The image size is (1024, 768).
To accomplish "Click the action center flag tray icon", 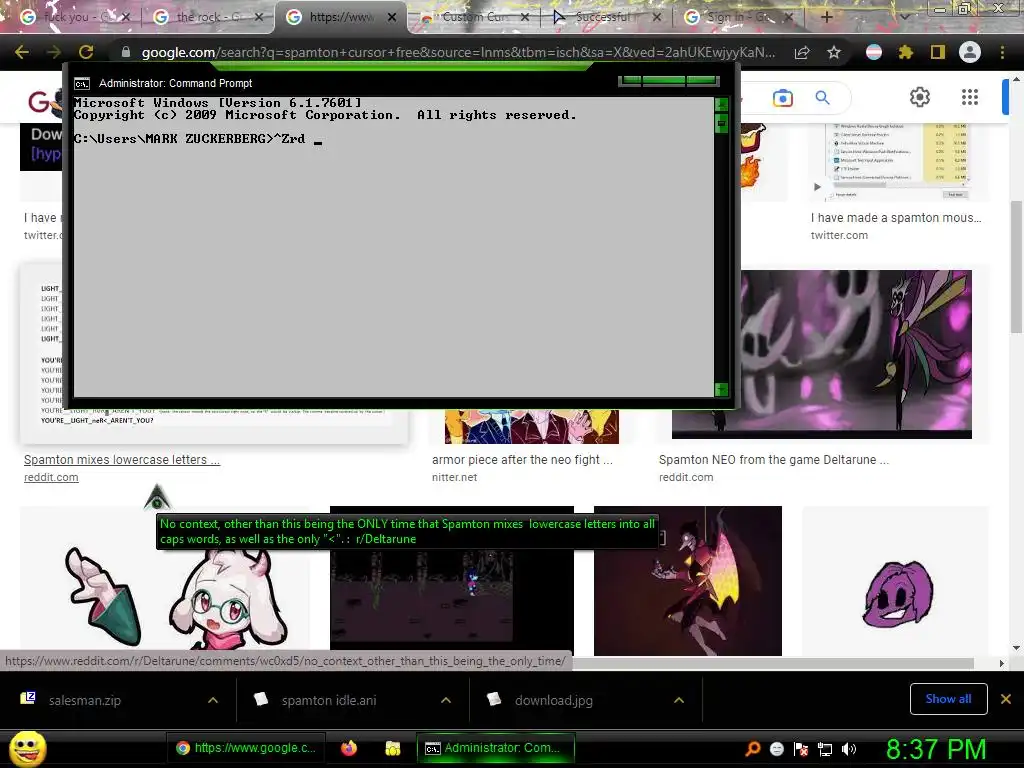I will [x=801, y=749].
